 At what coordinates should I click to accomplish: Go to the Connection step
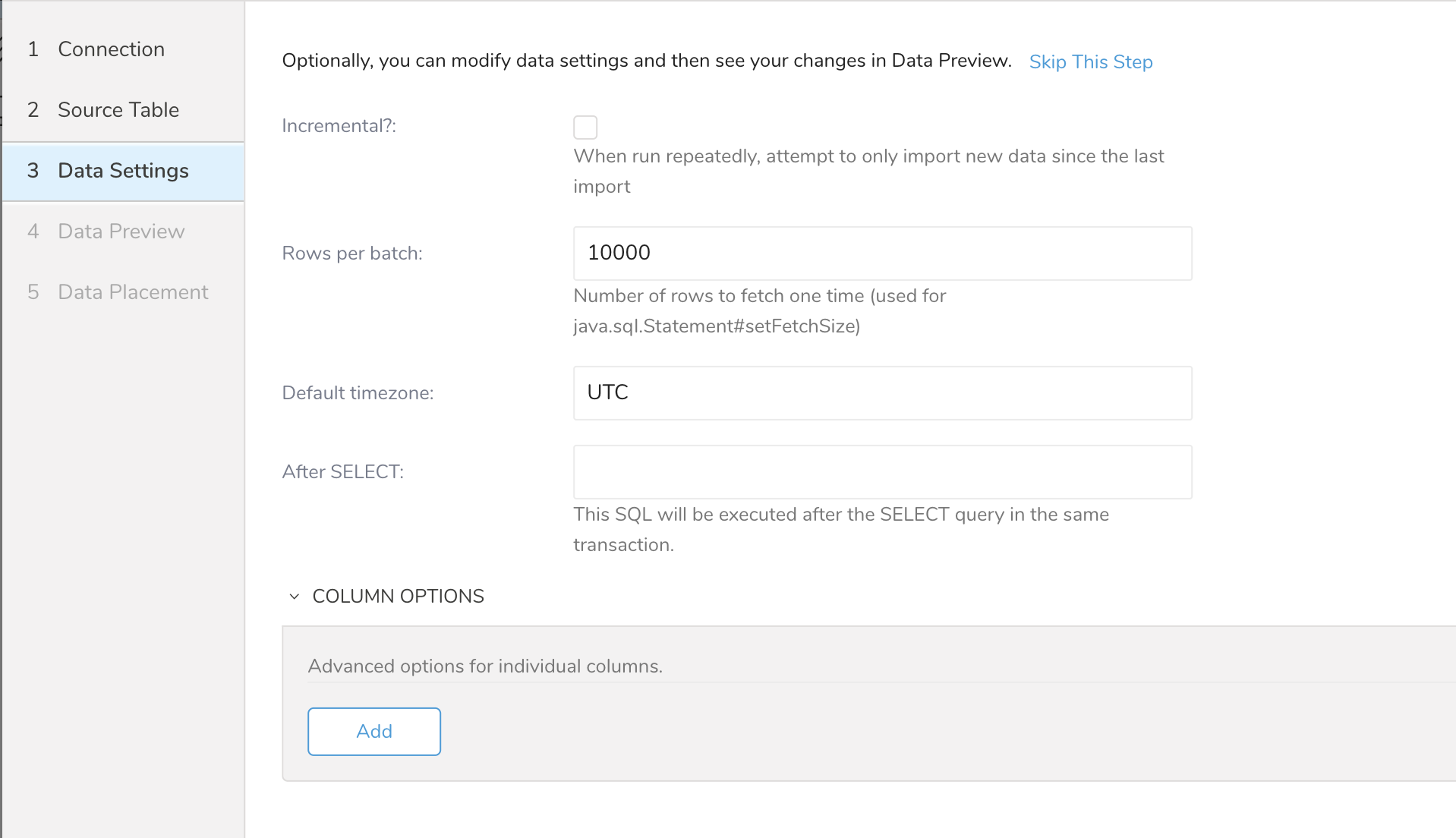pyautogui.click(x=111, y=49)
